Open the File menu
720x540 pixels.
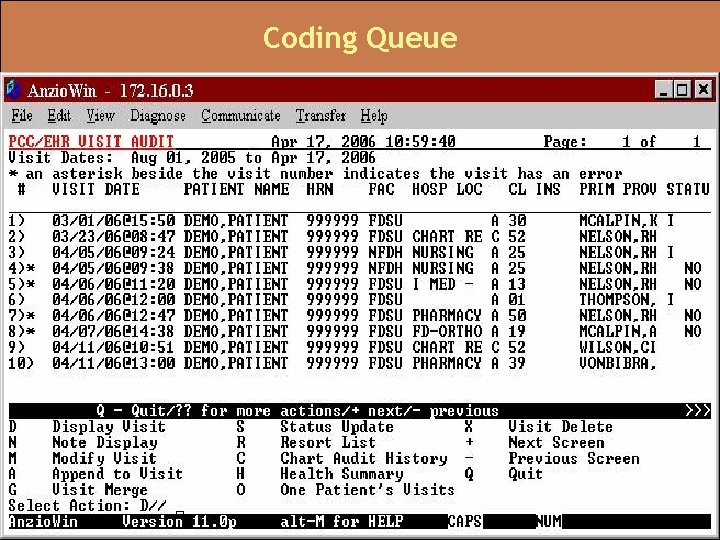22,115
